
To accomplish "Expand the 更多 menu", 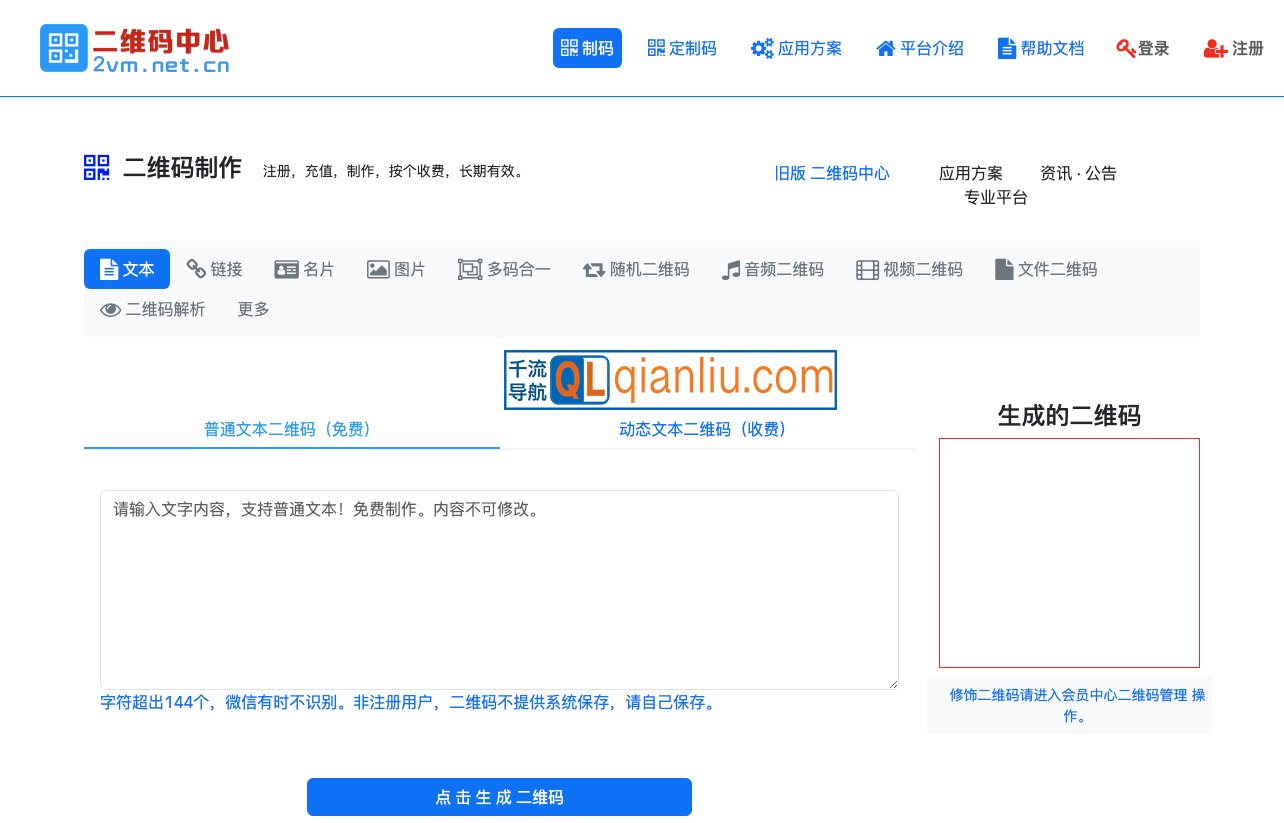I will click(x=252, y=310).
